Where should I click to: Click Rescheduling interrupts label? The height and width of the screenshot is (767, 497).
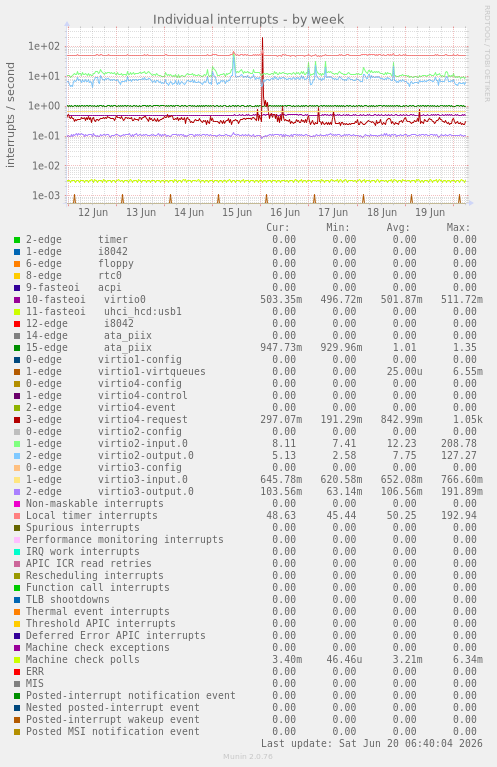pyautogui.click(x=95, y=575)
